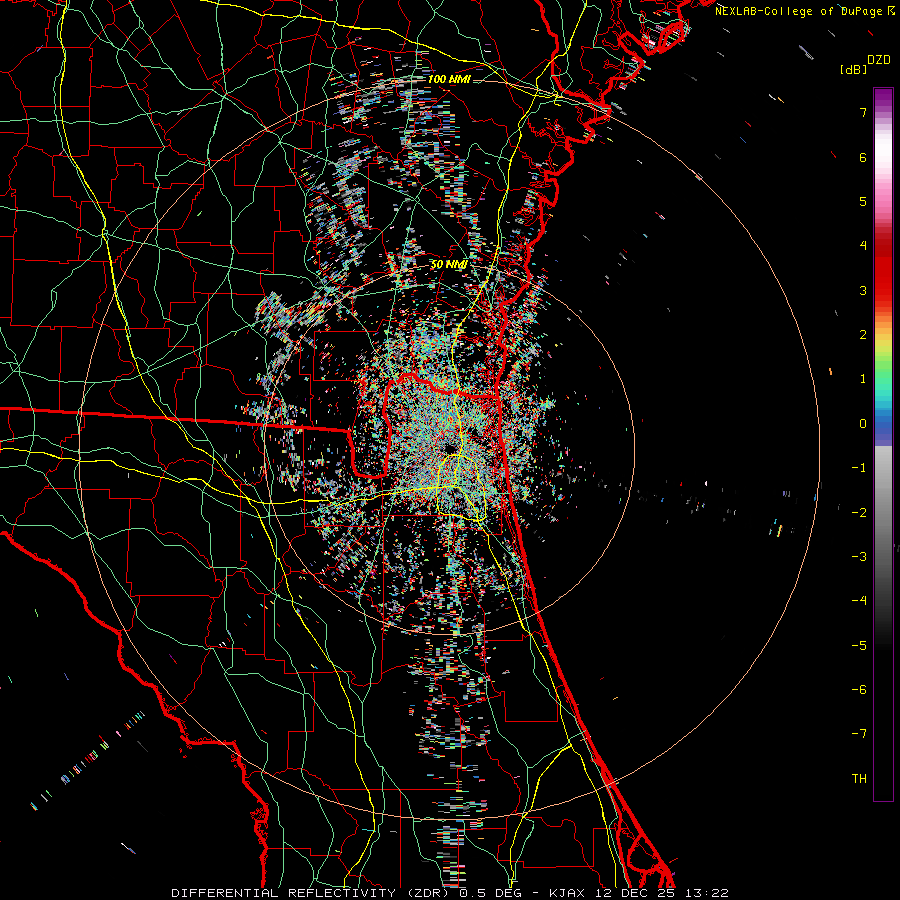Click the -4 value on the scale
Viewport: 900px width, 900px height.
(859, 601)
